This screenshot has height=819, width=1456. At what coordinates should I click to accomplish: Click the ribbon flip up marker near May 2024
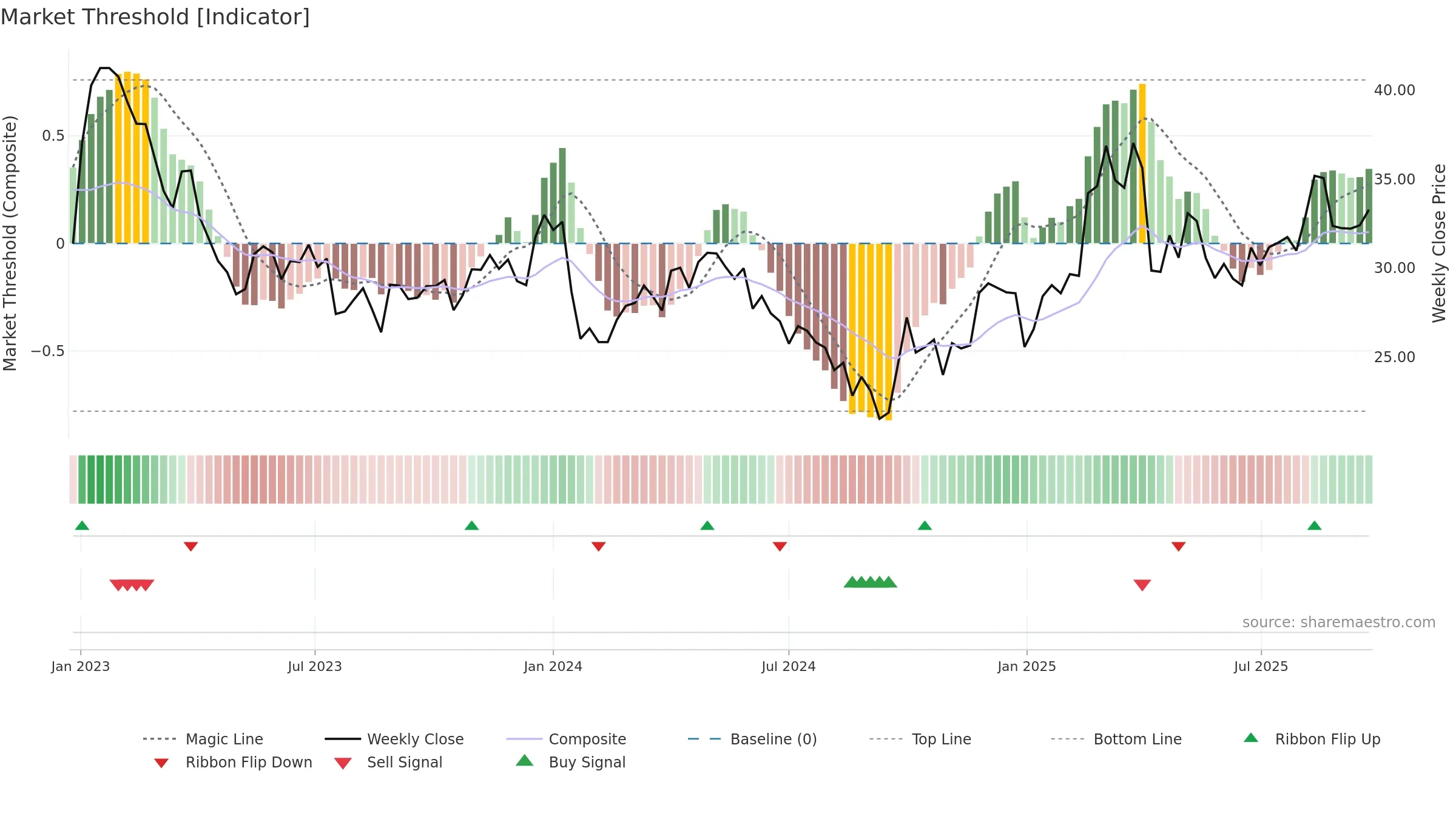click(707, 525)
